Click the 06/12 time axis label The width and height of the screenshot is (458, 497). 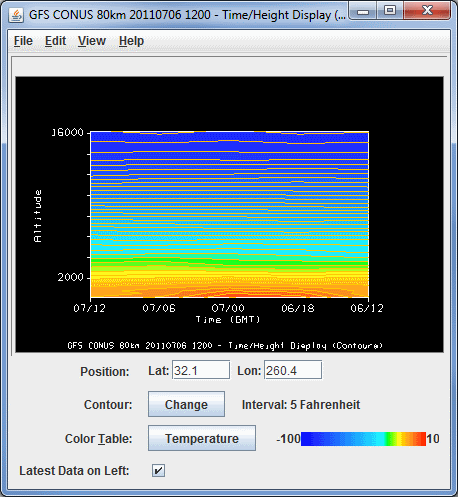coord(367,308)
